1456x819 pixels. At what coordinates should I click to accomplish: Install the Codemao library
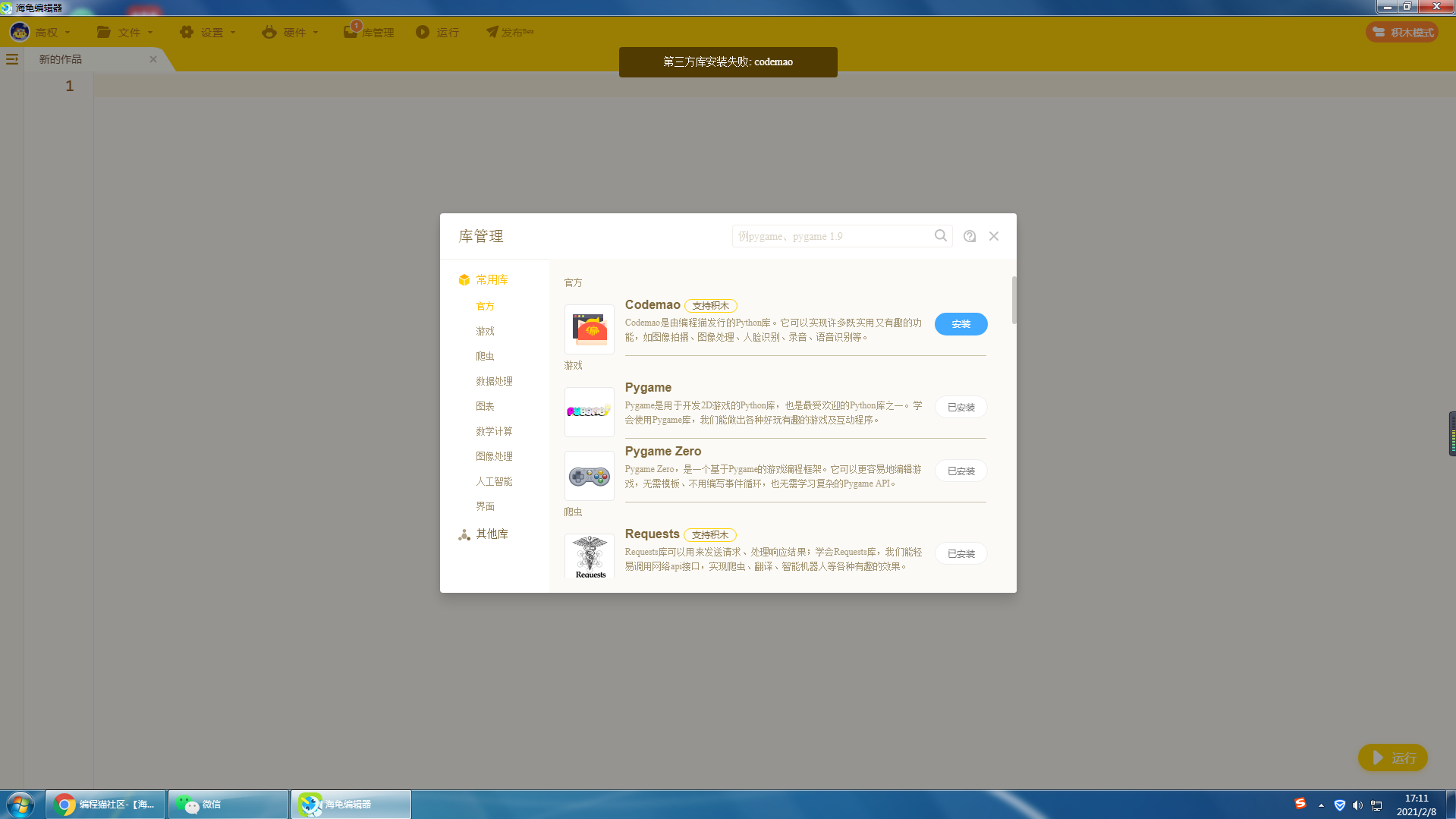click(x=961, y=324)
